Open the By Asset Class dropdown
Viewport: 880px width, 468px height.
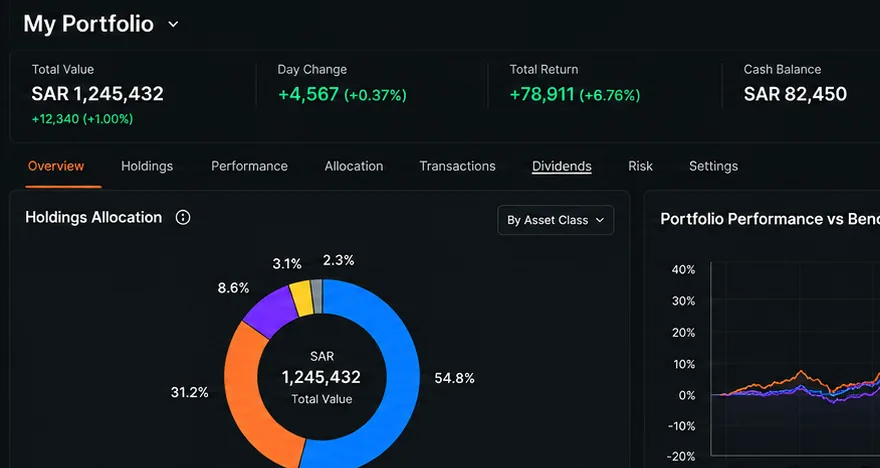pos(556,220)
